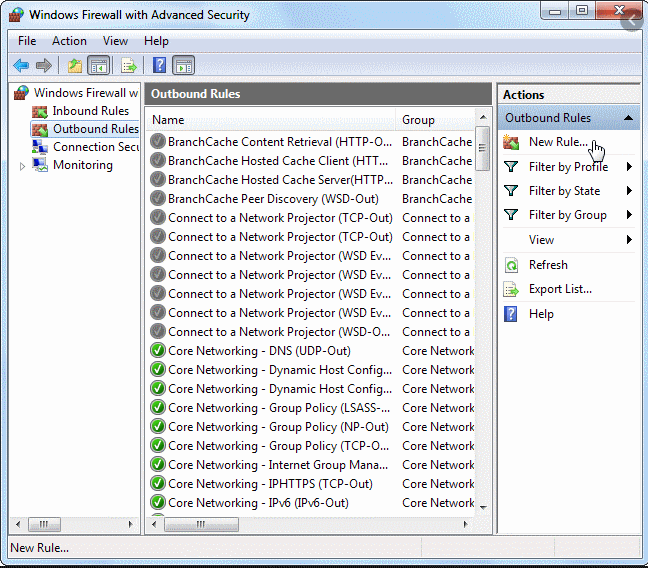Click New Rule... in Actions pane
This screenshot has width=648, height=568.
point(558,142)
